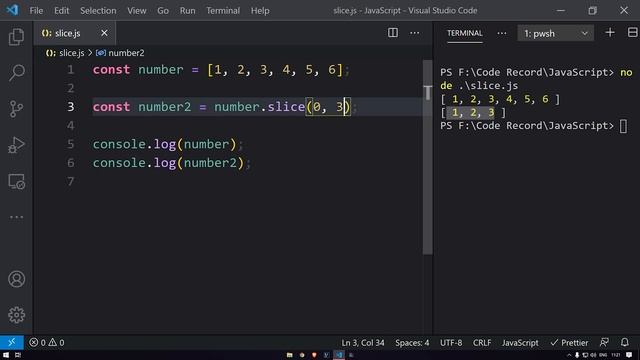Open the Search view in activity bar
Viewport: 640px width, 360px height.
coord(16,73)
